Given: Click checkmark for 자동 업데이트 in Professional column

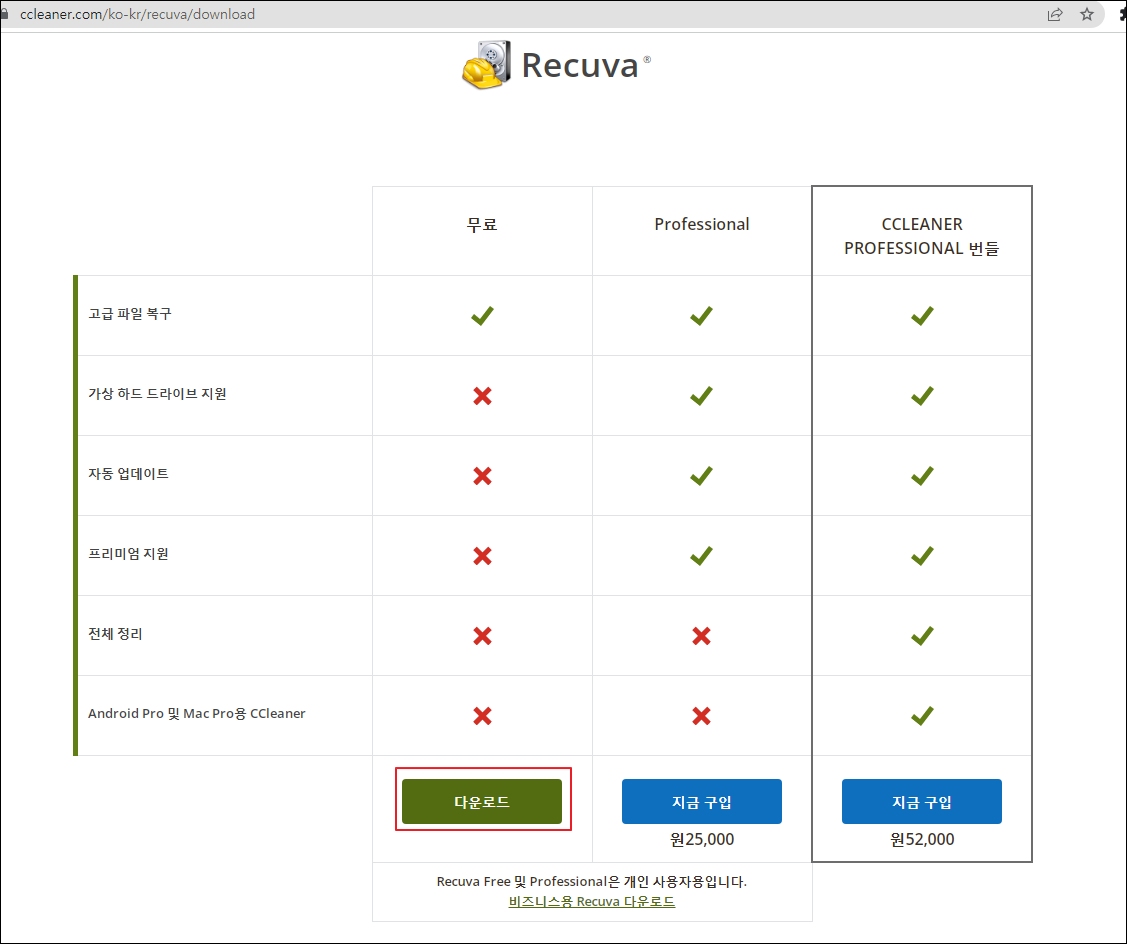Looking at the screenshot, I should (702, 475).
